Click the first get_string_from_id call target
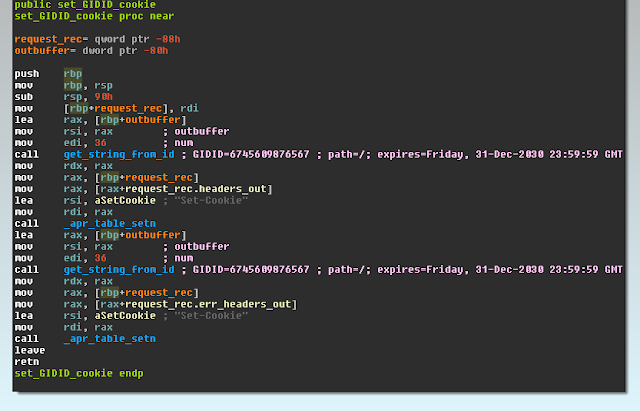 tap(119, 154)
